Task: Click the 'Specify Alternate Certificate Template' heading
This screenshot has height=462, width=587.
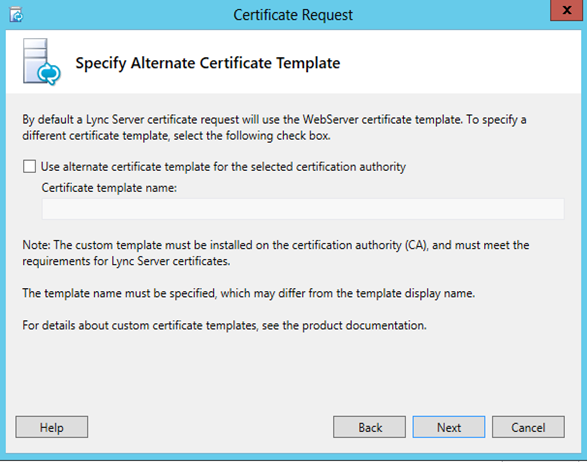Action: (x=208, y=63)
